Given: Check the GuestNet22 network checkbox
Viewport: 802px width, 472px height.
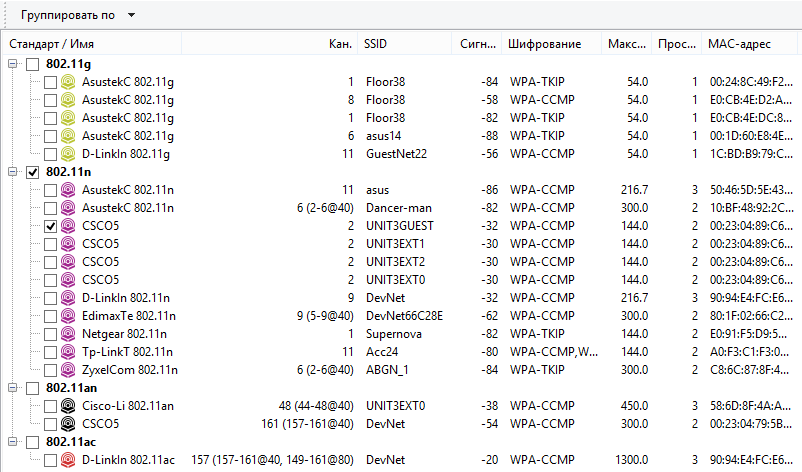Looking at the screenshot, I should click(x=50, y=154).
